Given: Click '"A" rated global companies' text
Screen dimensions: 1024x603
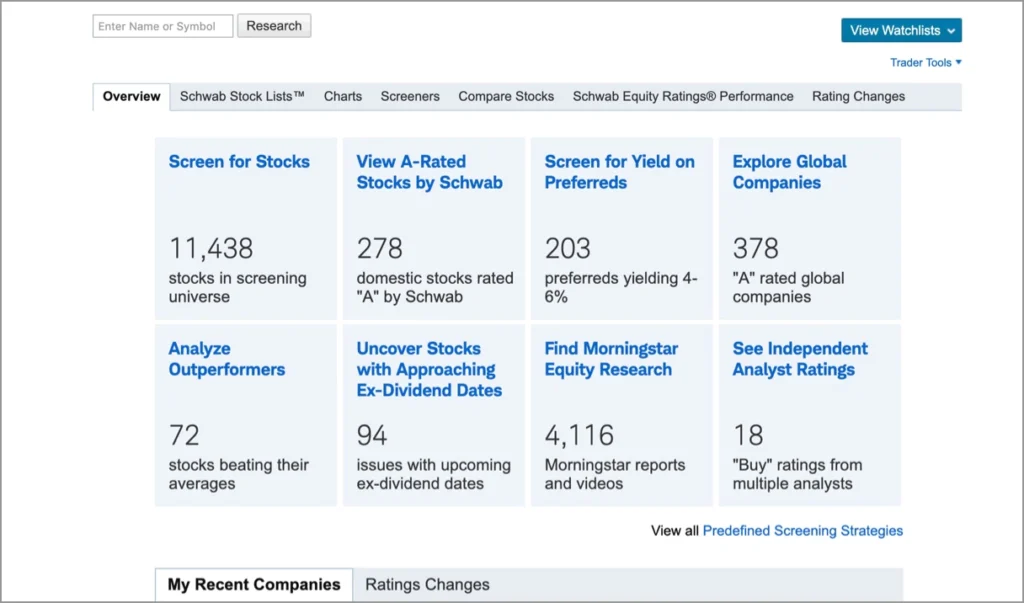Looking at the screenshot, I should 788,287.
